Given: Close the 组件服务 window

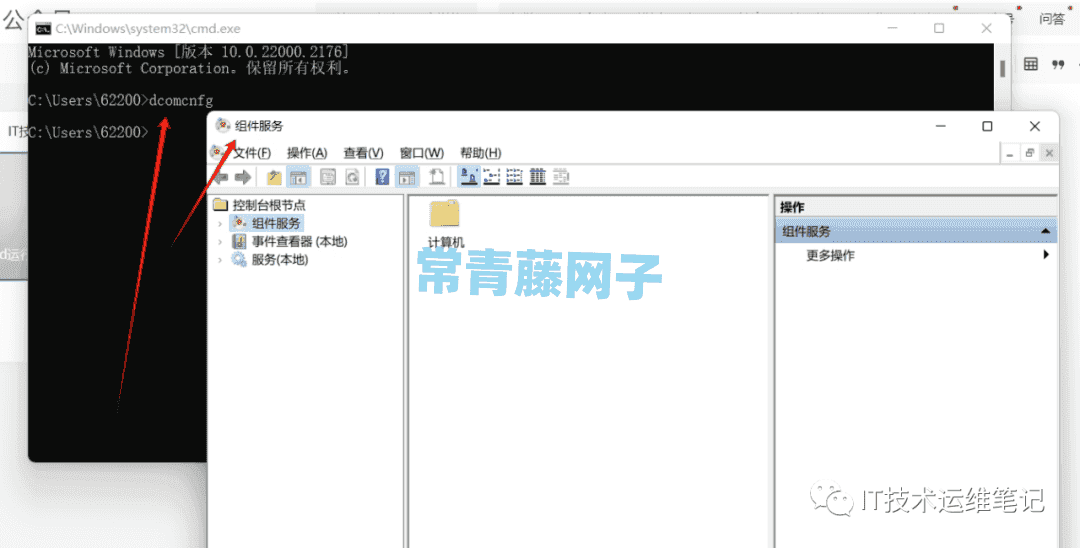Looking at the screenshot, I should click(x=1035, y=126).
